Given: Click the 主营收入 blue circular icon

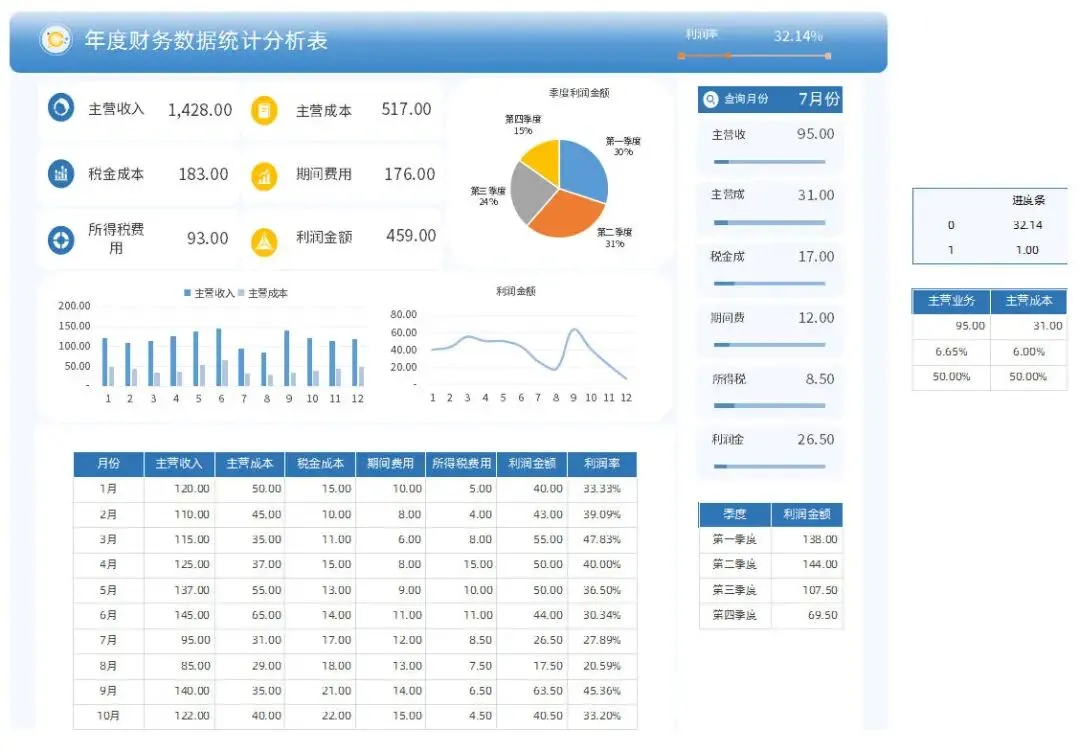Looking at the screenshot, I should pyautogui.click(x=61, y=108).
